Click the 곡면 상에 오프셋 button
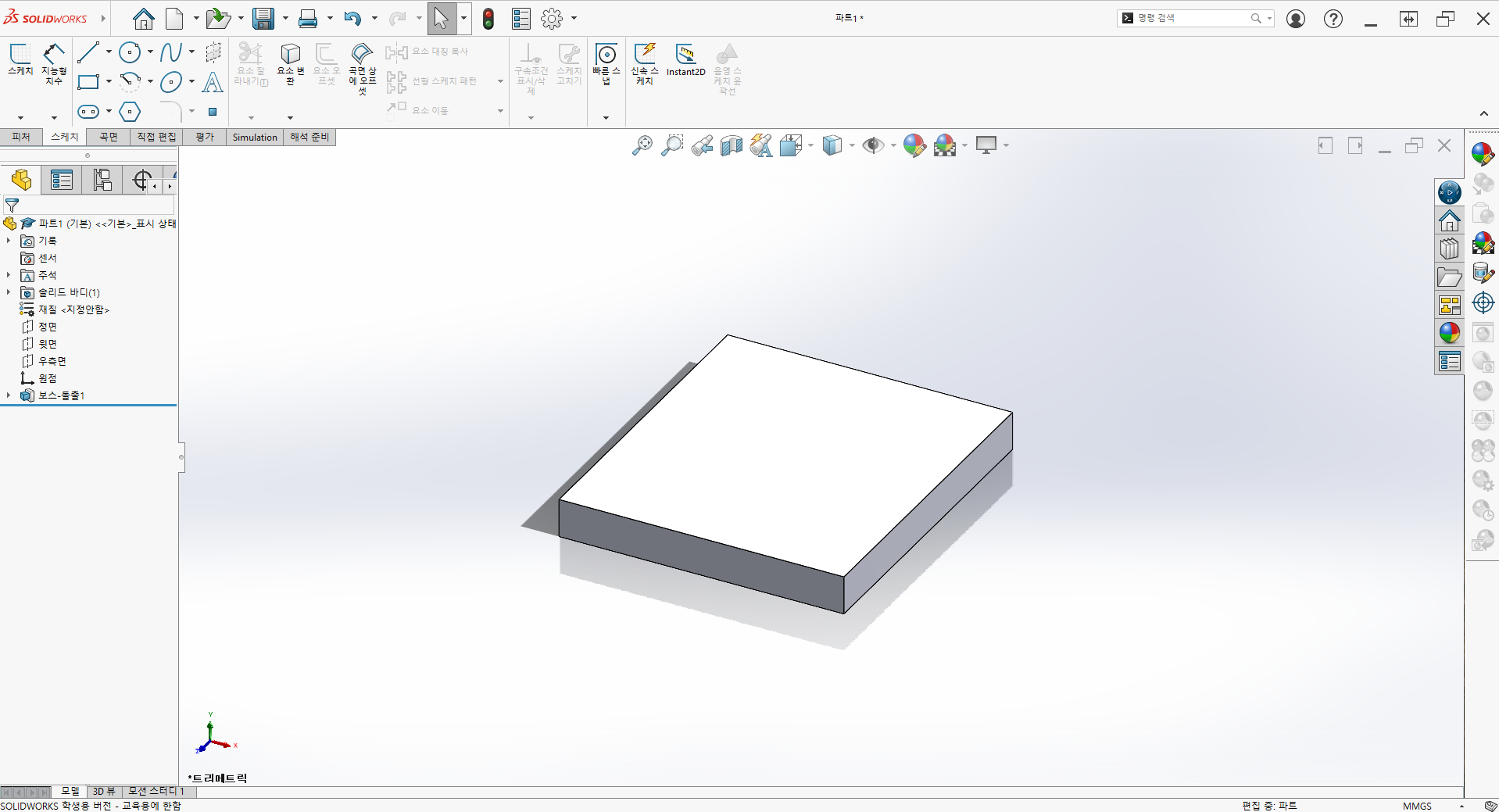 (x=362, y=66)
